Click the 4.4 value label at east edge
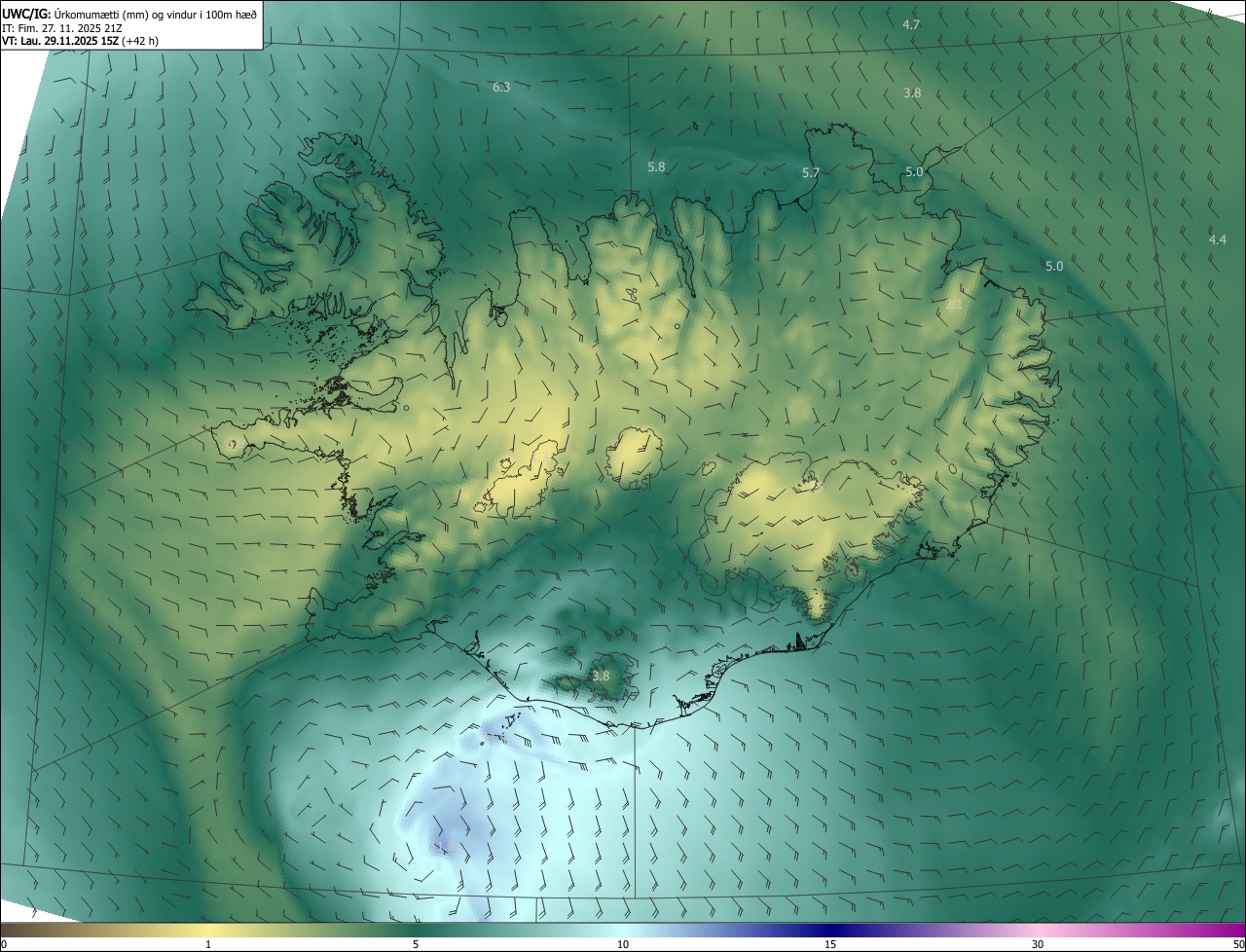Screen dimensions: 1246x952 point(1217,240)
